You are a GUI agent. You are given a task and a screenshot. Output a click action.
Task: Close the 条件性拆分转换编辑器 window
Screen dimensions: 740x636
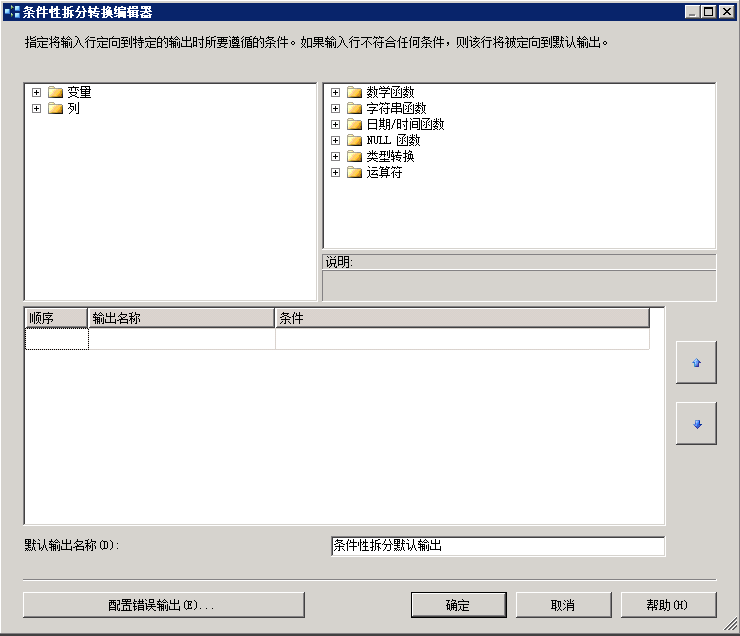pos(727,12)
